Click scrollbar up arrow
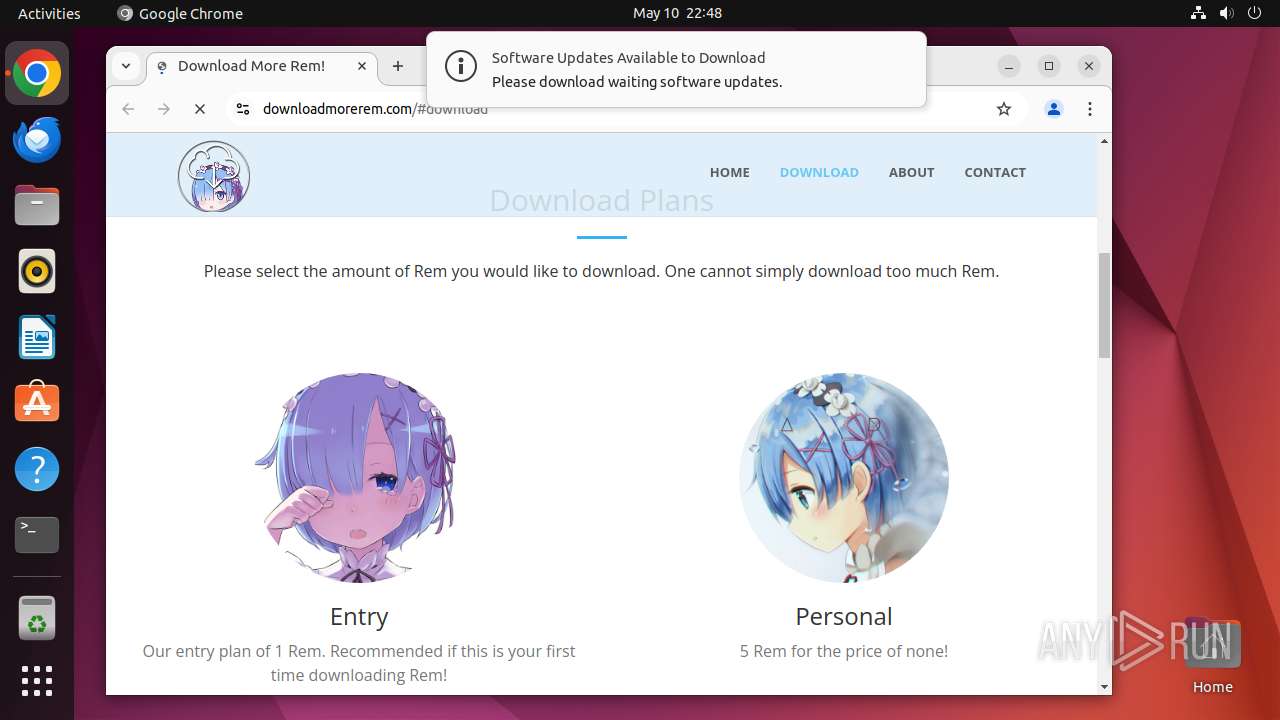1280x720 pixels. pyautogui.click(x=1104, y=141)
